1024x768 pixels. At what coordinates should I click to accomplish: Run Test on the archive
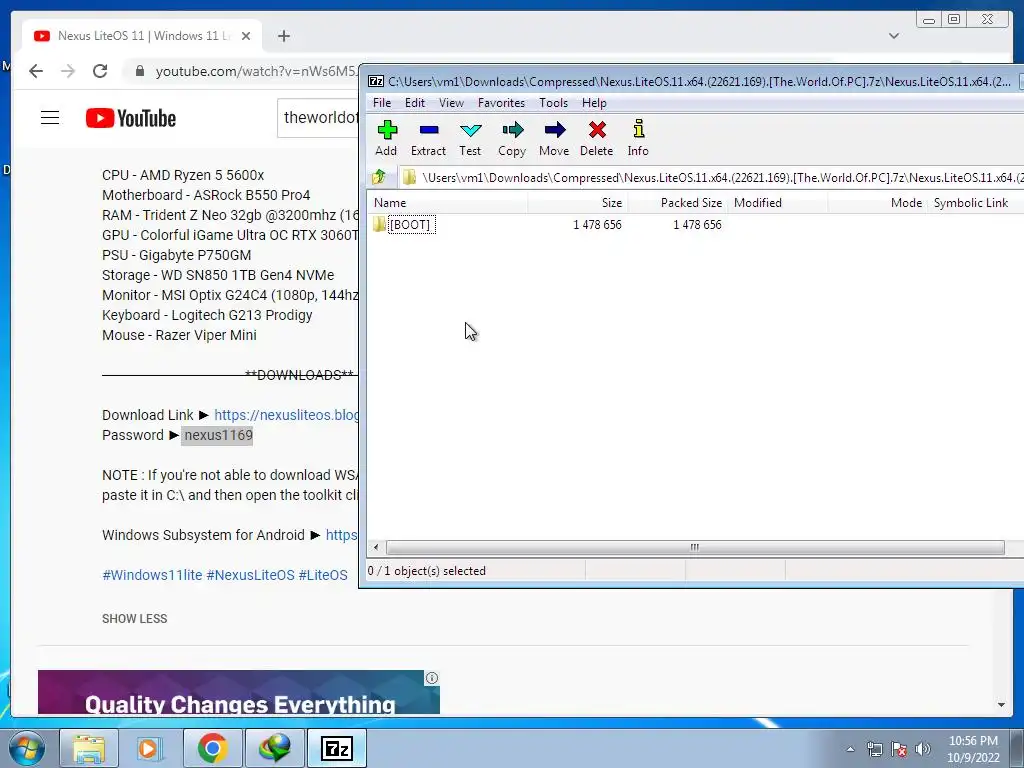coord(470,138)
